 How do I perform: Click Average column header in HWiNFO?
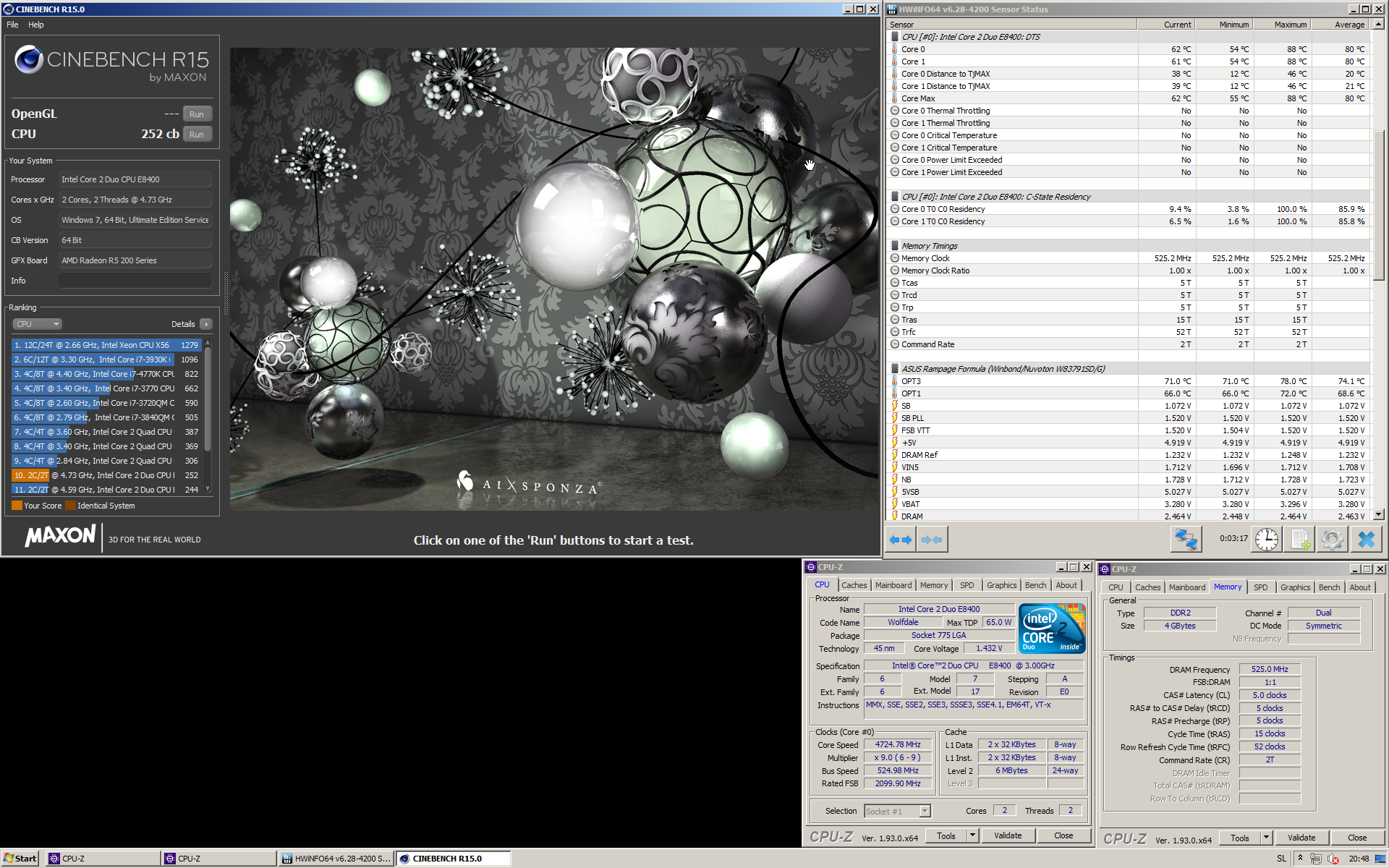coord(1341,25)
